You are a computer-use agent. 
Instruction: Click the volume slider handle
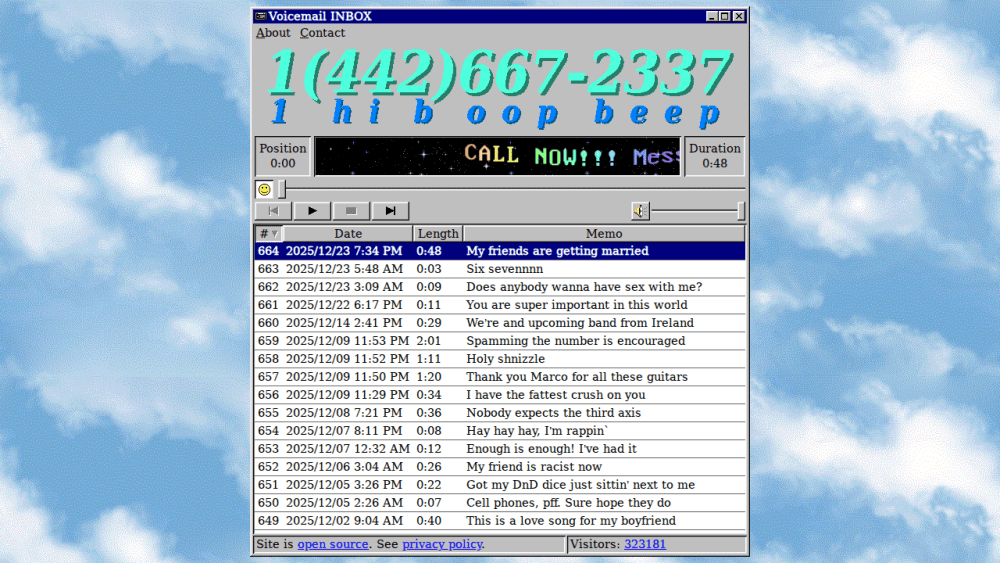click(x=740, y=211)
